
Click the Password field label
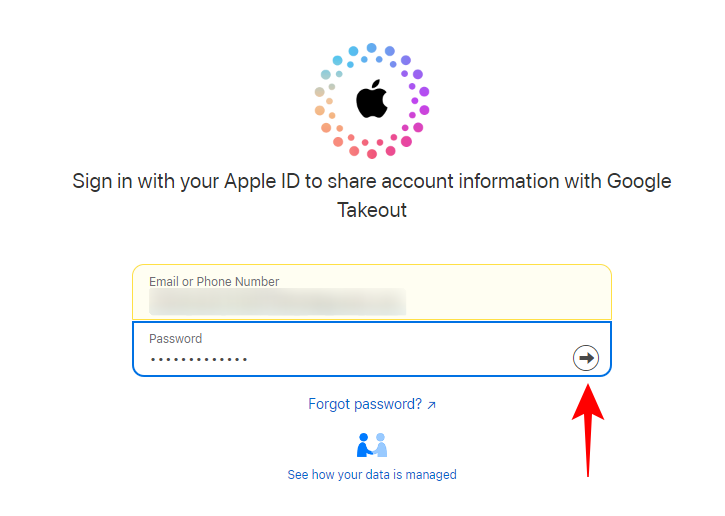[175, 339]
